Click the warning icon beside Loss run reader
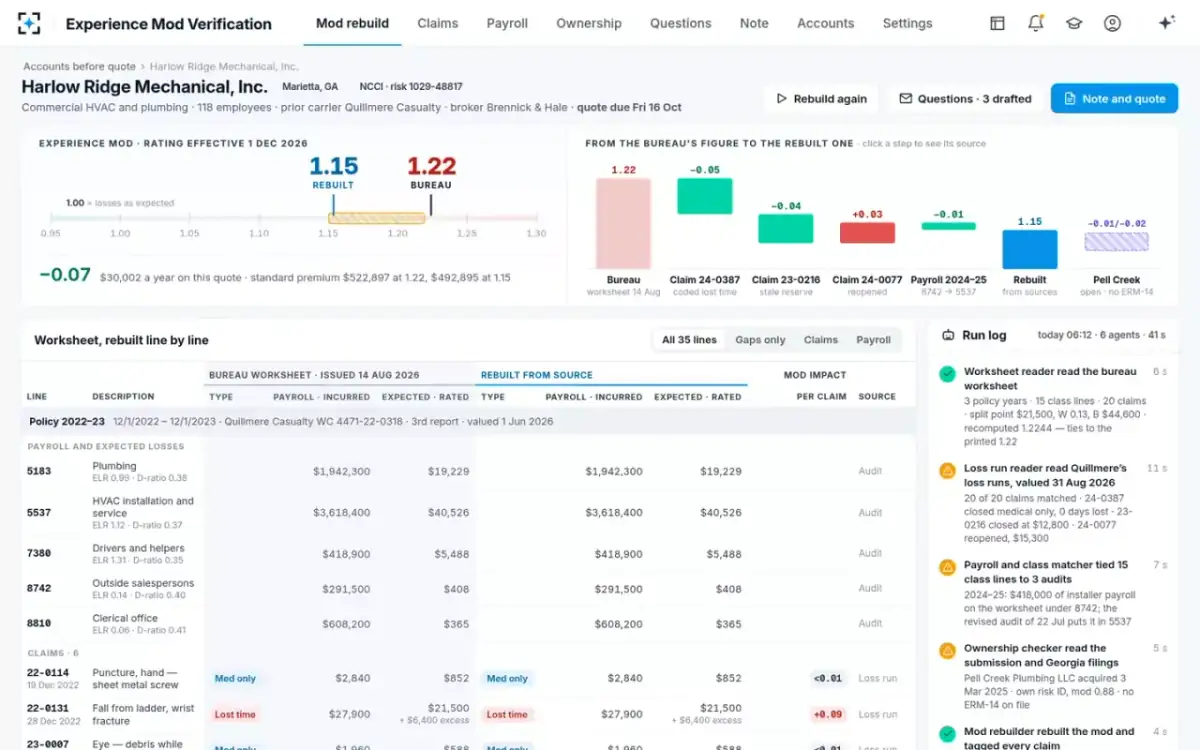 (x=947, y=470)
